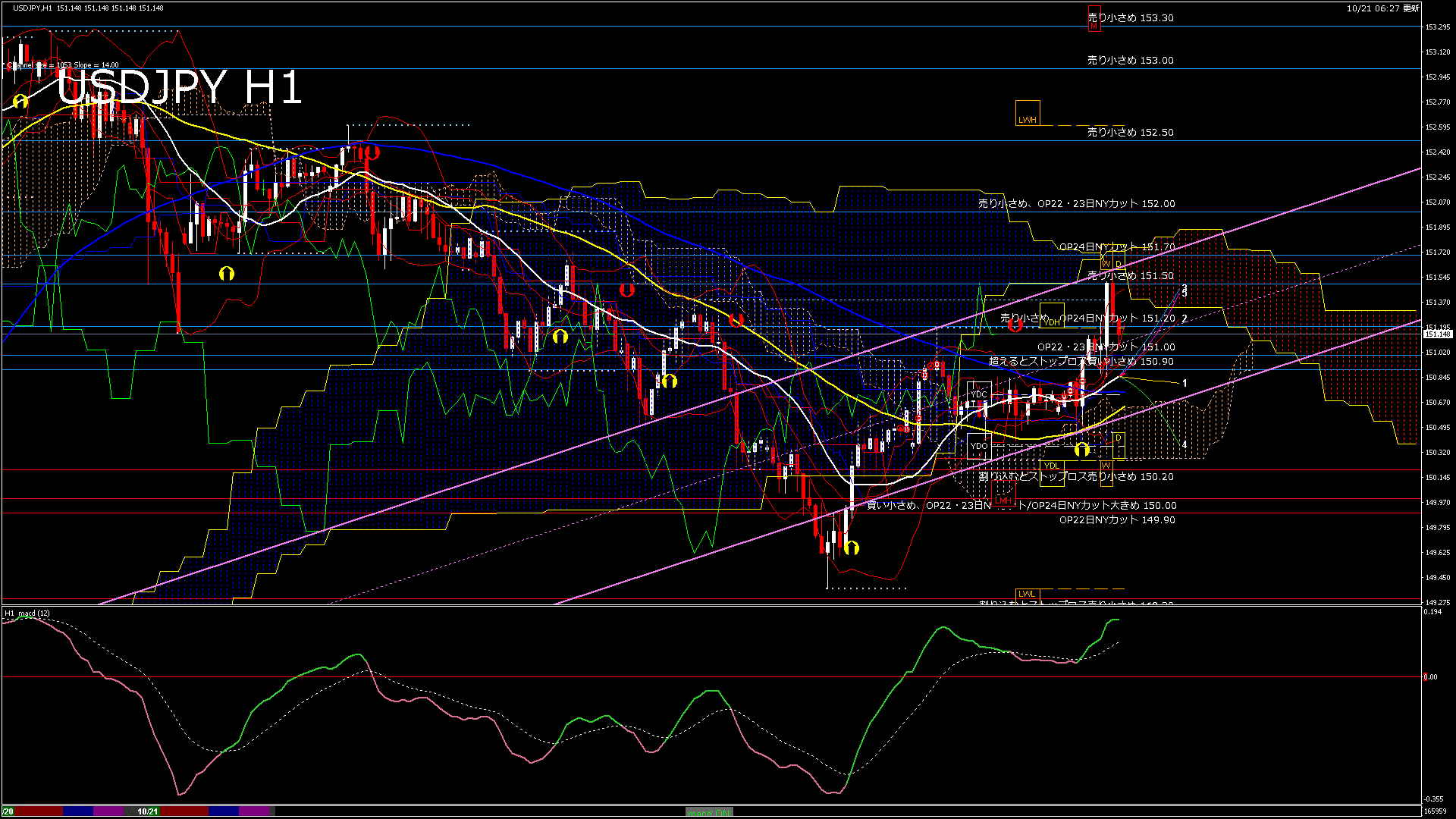The width and height of the screenshot is (1456, 819).
Task: Click the LWL last-week-low marker box
Action: pyautogui.click(x=1026, y=594)
